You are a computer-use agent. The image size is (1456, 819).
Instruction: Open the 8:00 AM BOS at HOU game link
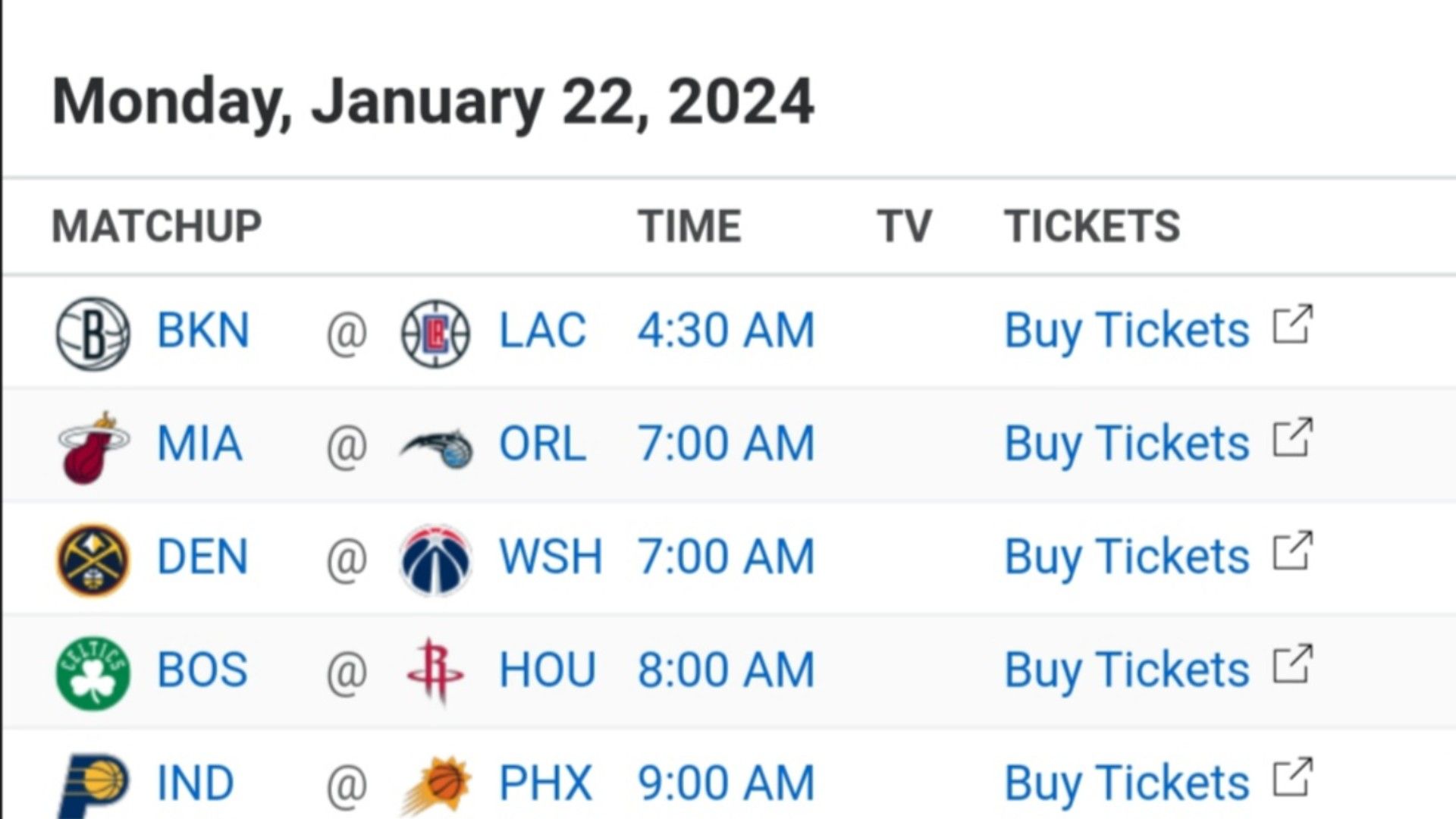726,670
